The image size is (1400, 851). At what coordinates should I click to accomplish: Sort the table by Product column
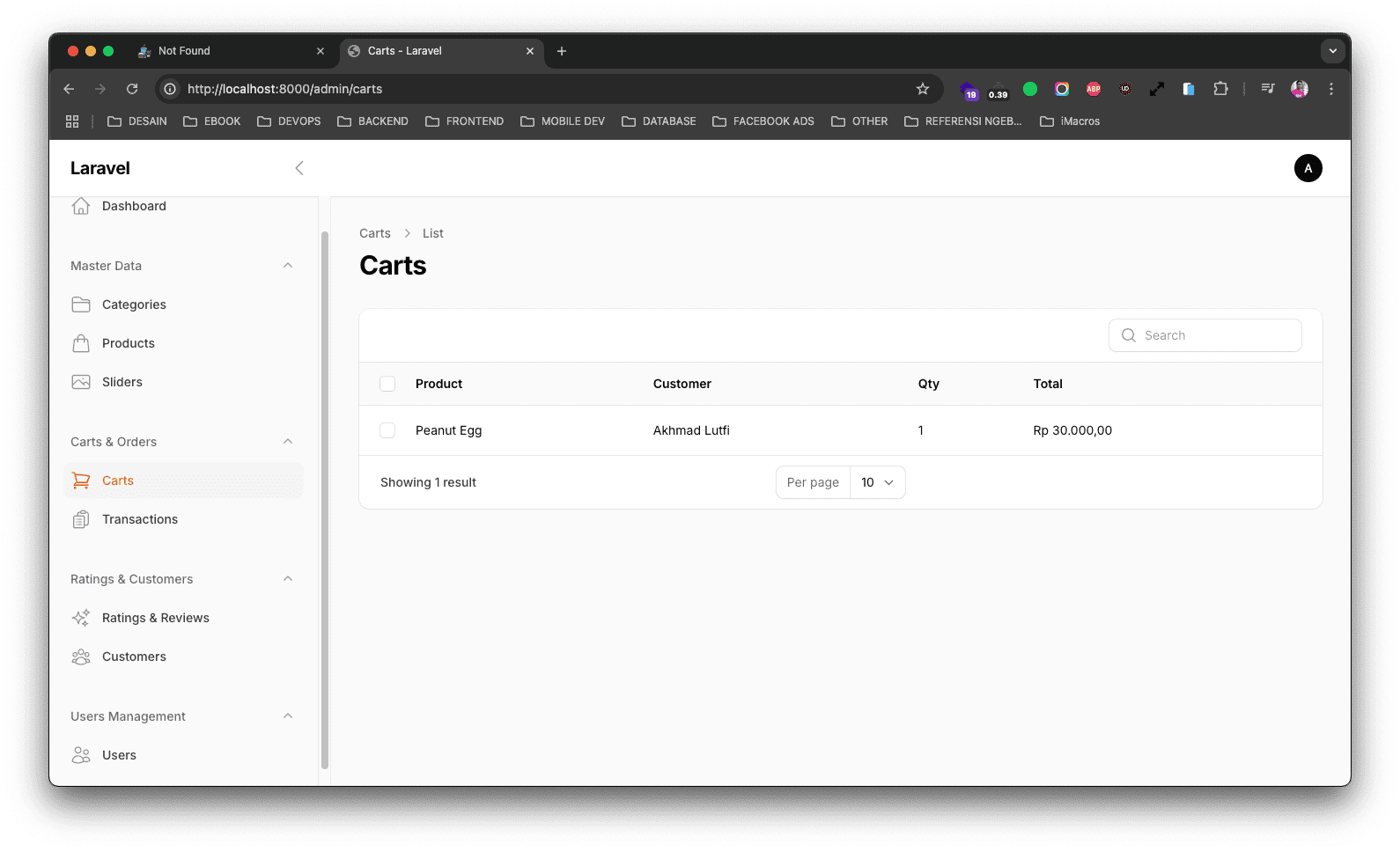[x=438, y=384]
